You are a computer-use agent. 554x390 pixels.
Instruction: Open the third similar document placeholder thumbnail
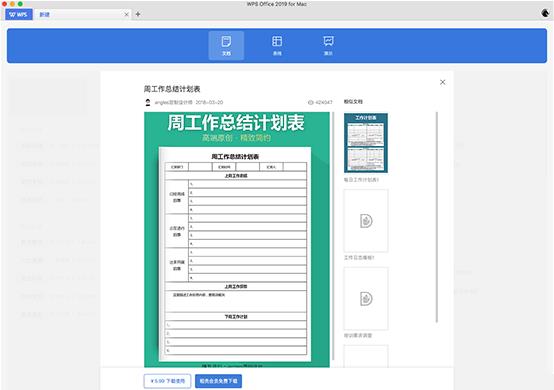[366, 299]
